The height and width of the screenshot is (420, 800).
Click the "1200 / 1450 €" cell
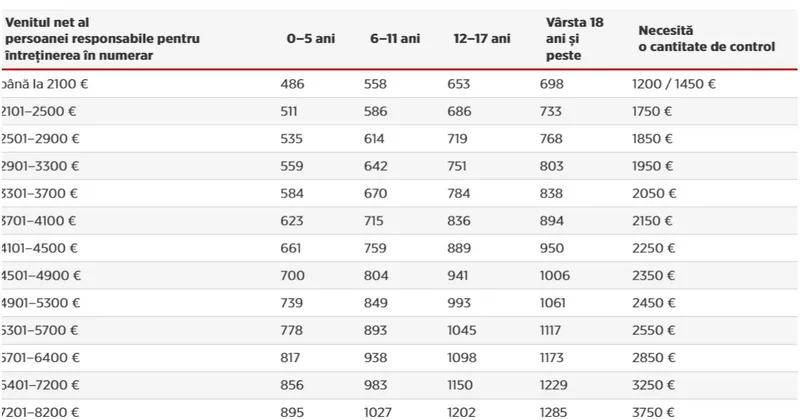pyautogui.click(x=674, y=85)
